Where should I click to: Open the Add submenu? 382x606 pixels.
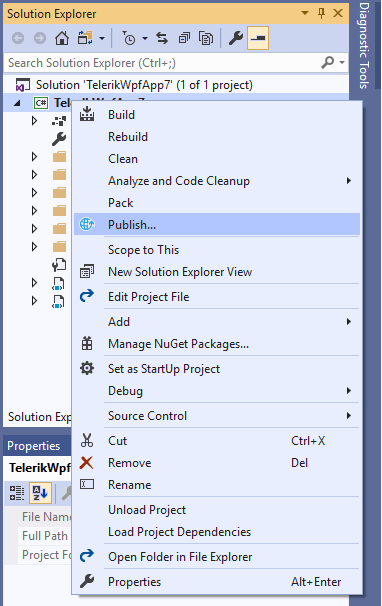click(217, 322)
